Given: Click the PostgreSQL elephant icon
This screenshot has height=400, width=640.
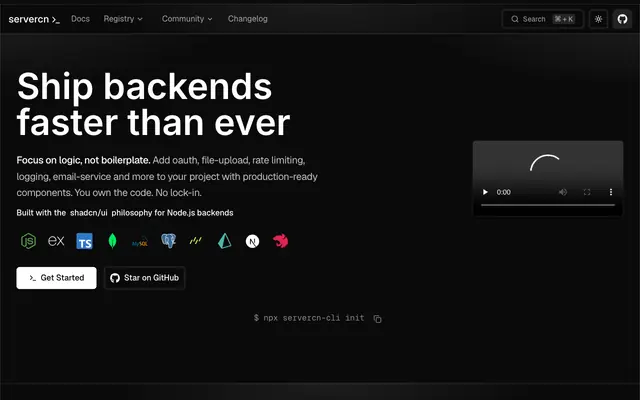Looking at the screenshot, I should [x=168, y=241].
